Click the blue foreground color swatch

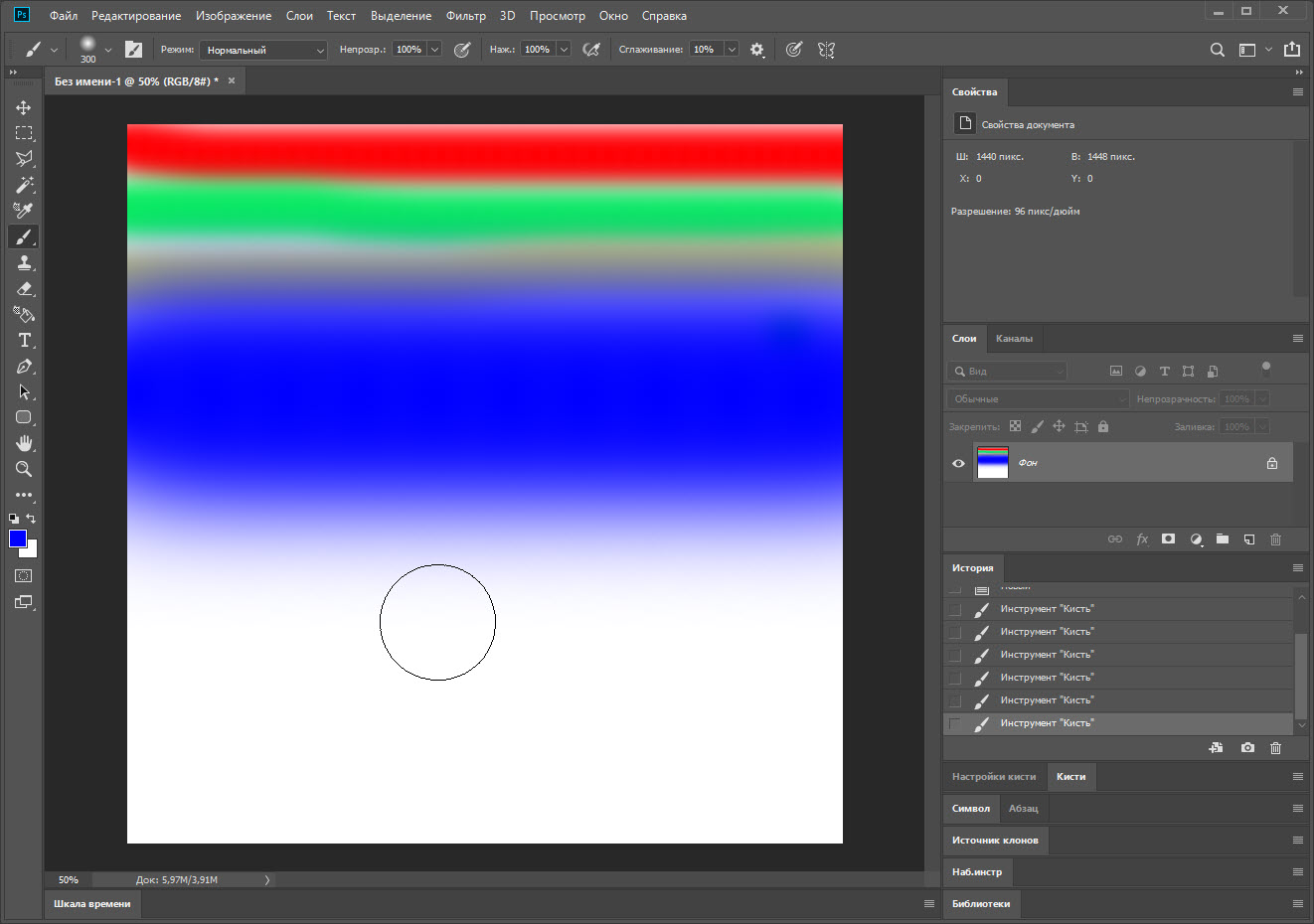[x=17, y=538]
